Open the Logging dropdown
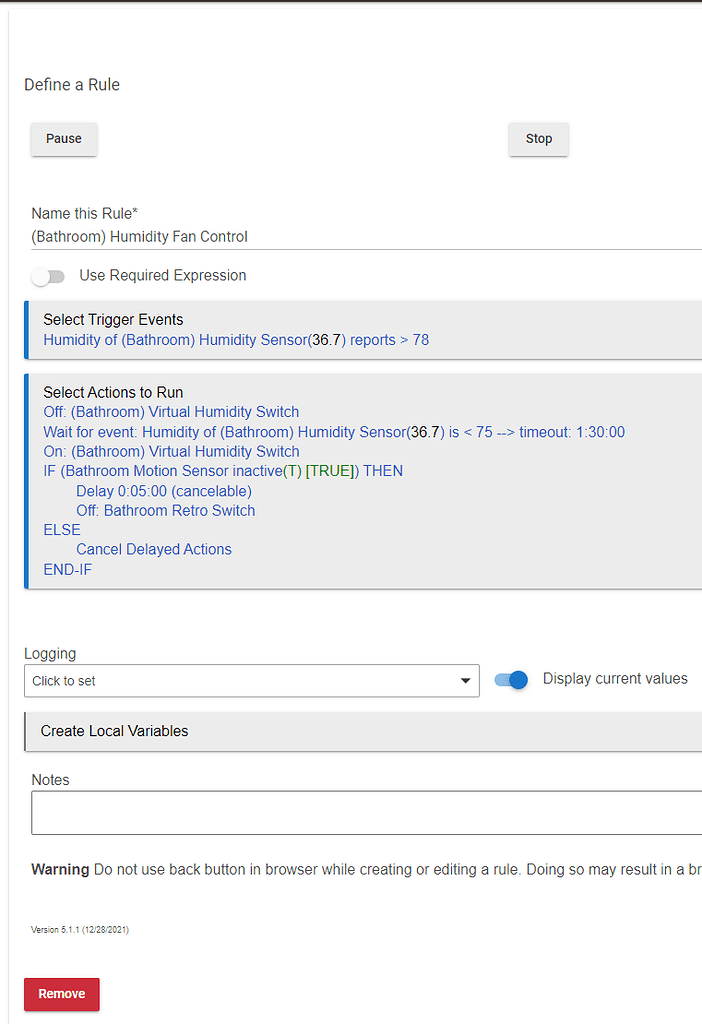This screenshot has height=1024, width=702. click(250, 681)
